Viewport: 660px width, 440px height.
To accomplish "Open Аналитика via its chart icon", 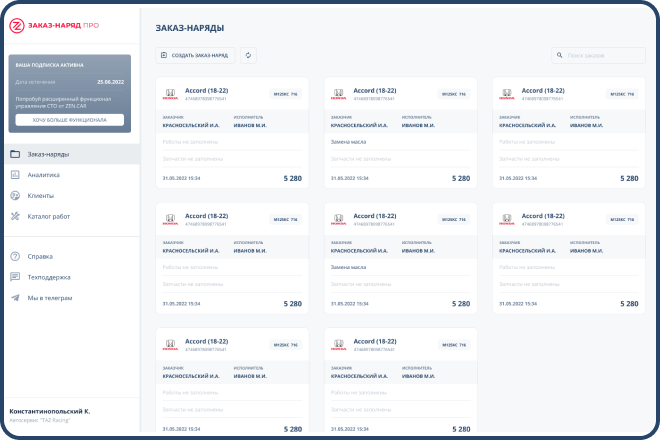I will tap(15, 174).
